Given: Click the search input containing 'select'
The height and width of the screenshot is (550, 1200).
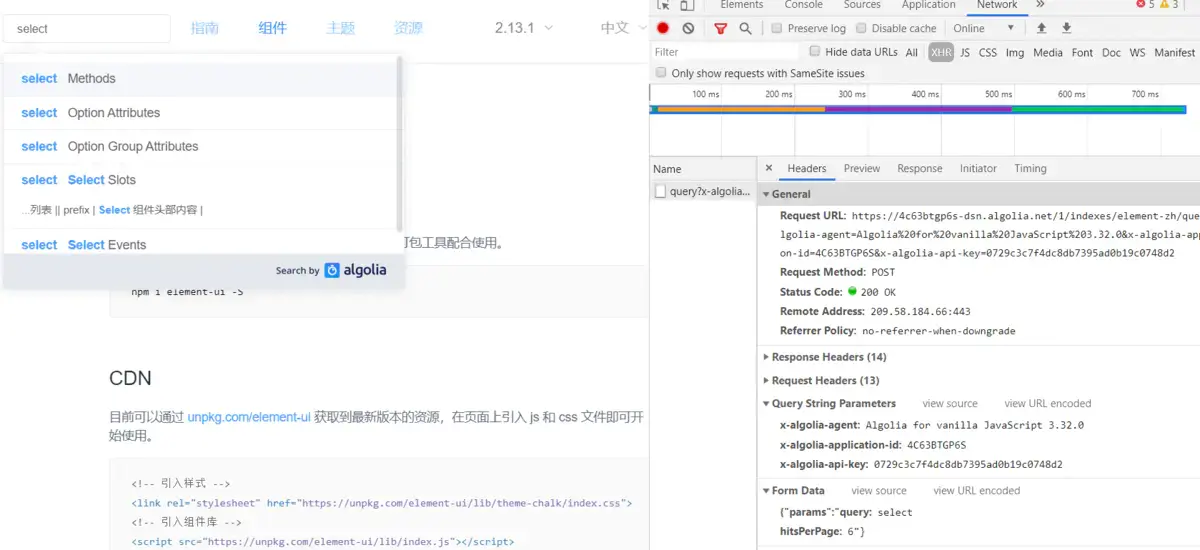Looking at the screenshot, I should [87, 28].
